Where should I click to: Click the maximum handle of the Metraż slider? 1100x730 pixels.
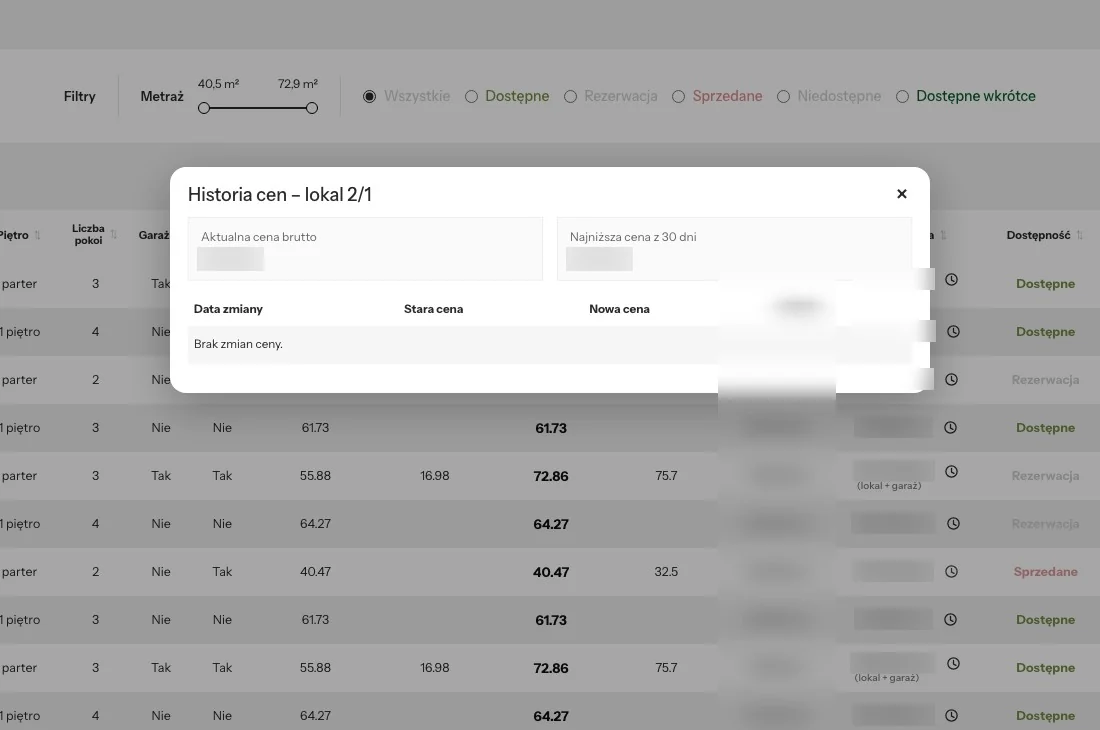[312, 108]
